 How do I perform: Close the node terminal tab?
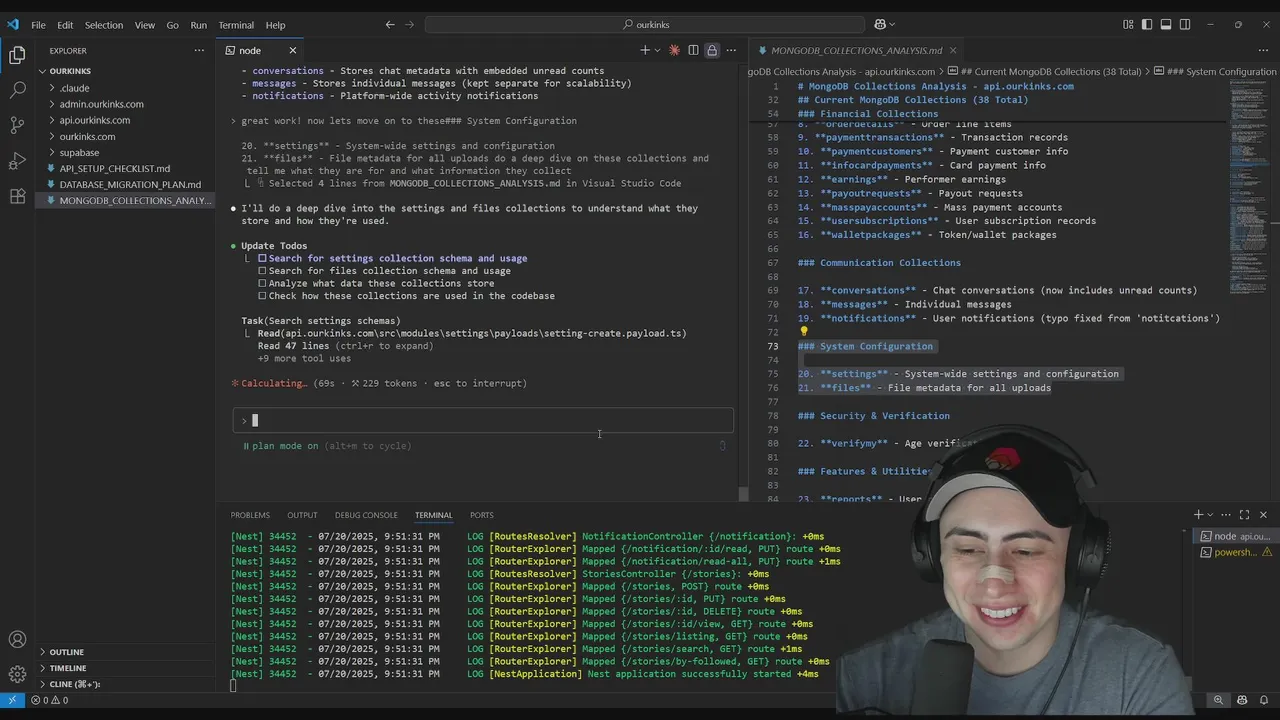pos(293,50)
